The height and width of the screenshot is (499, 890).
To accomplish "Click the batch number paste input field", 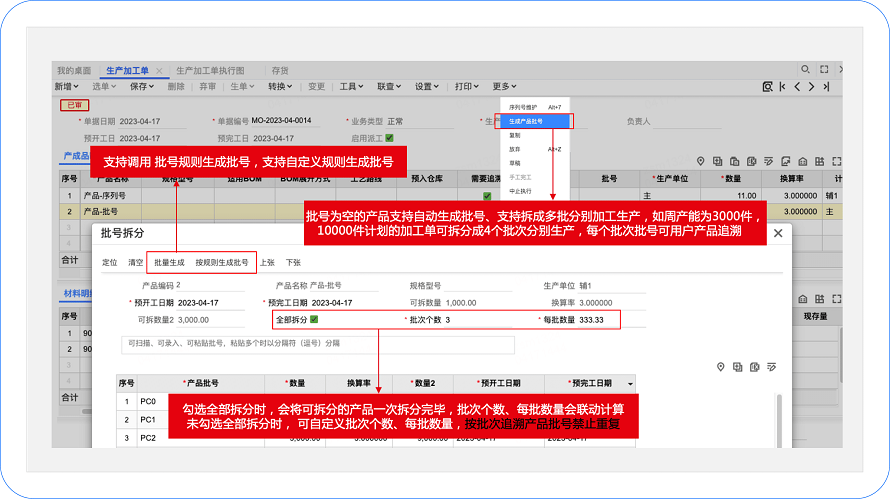I will 316,343.
